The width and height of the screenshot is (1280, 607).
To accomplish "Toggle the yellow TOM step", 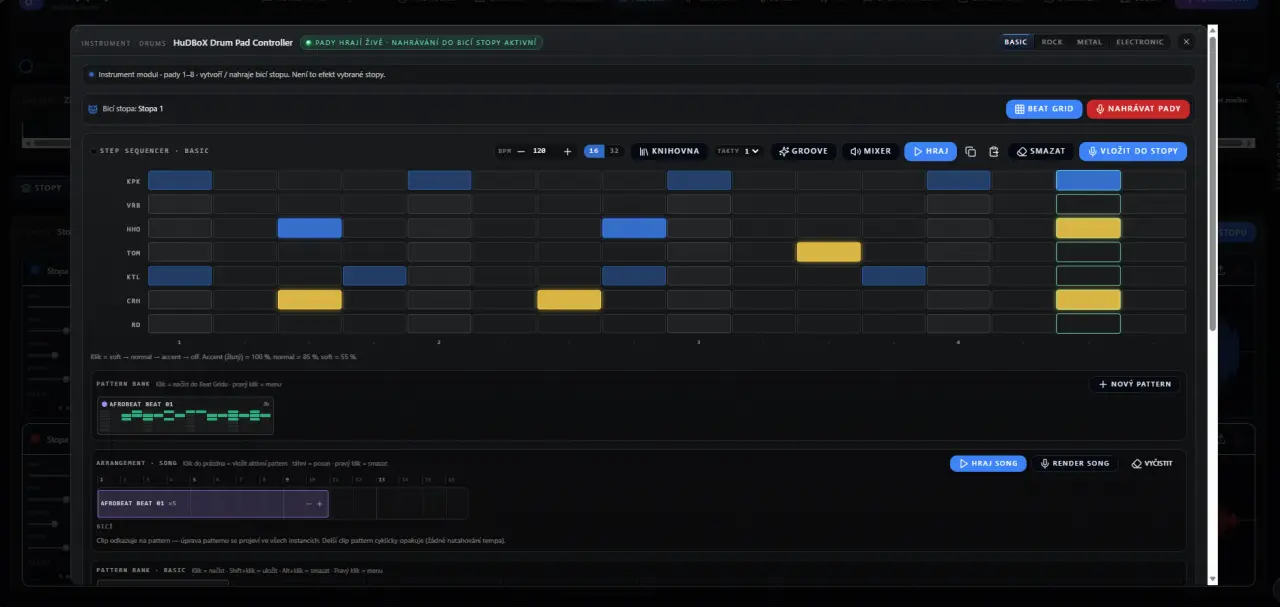I will [829, 252].
